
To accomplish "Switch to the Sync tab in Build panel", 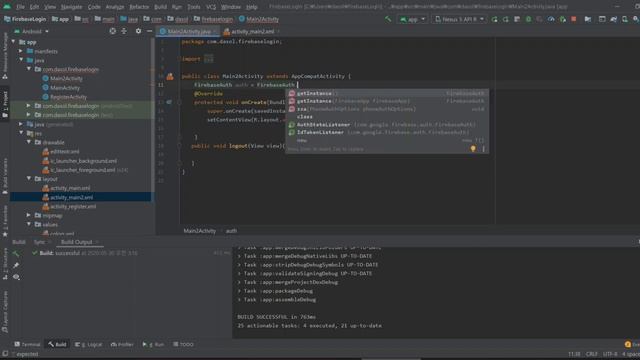I will tap(39, 242).
